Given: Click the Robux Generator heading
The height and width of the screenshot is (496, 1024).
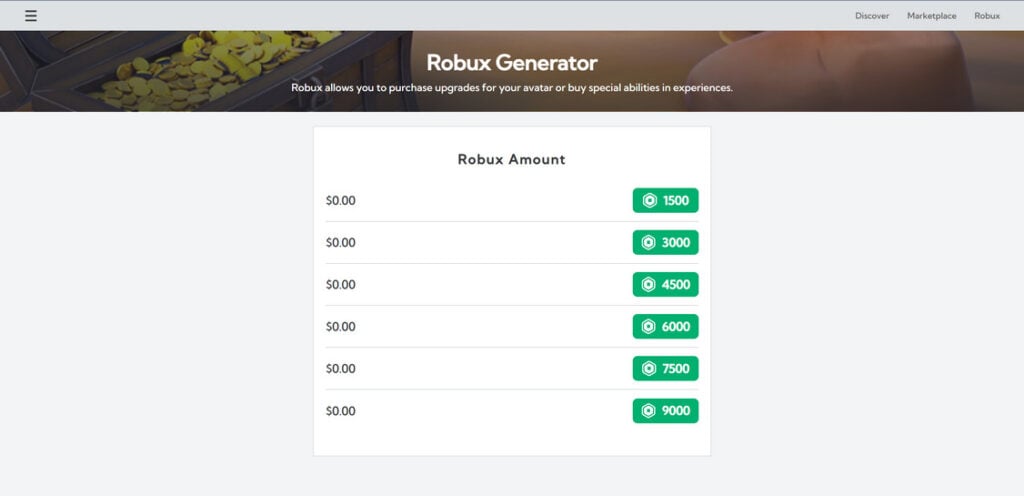Looking at the screenshot, I should (x=512, y=62).
